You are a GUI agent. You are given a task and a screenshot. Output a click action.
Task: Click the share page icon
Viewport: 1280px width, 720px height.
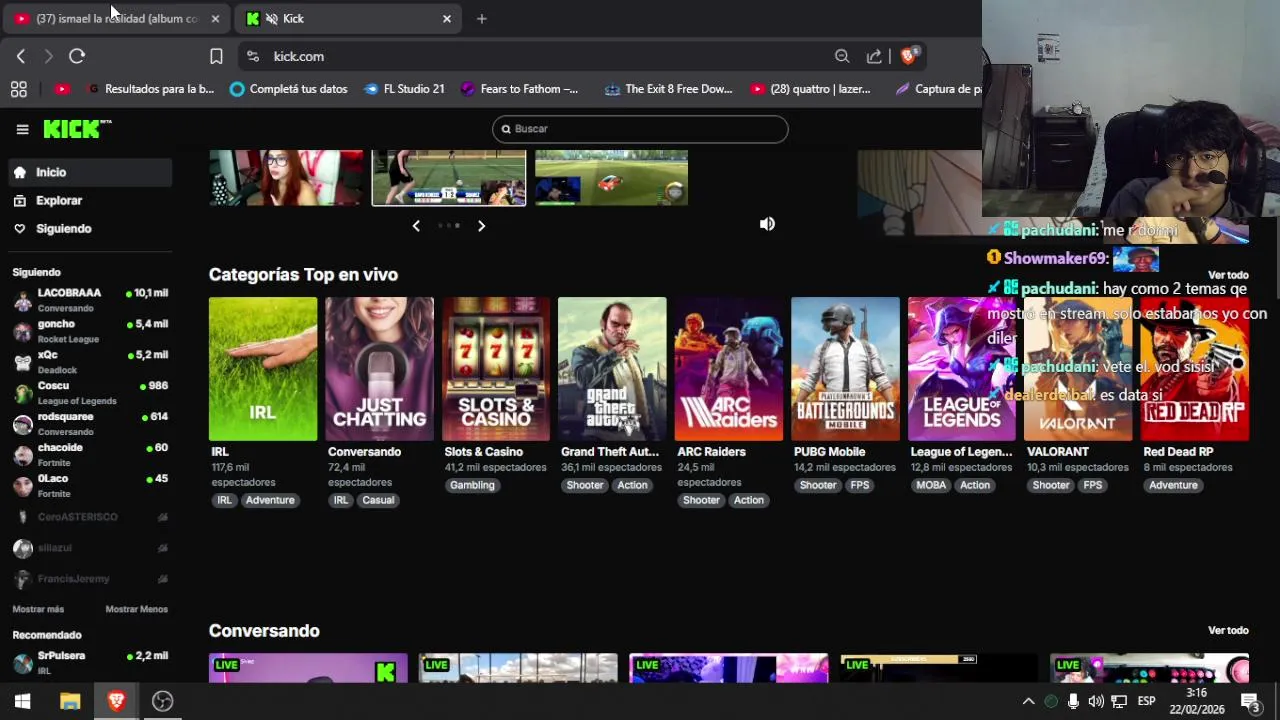[x=874, y=56]
